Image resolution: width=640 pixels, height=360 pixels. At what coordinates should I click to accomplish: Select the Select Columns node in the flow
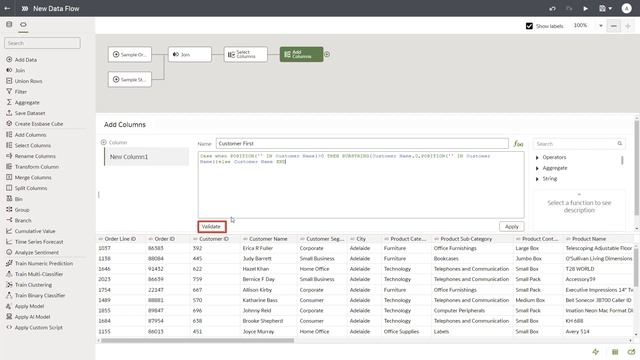point(246,54)
